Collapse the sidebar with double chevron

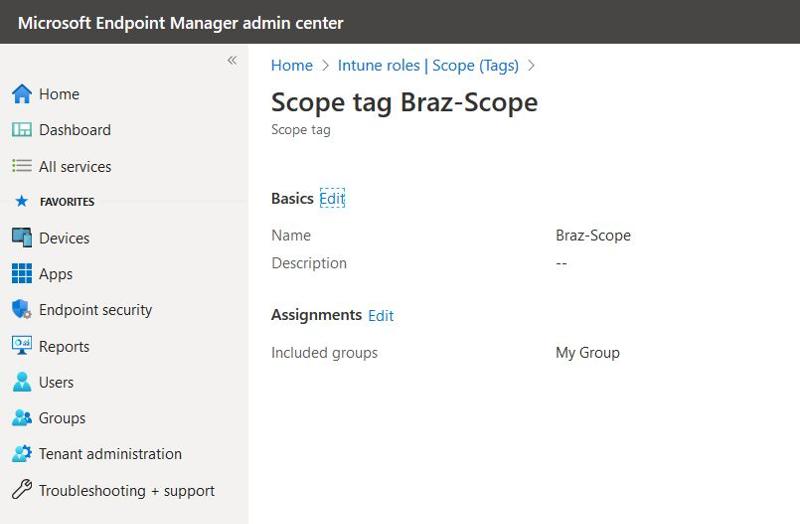[x=232, y=61]
